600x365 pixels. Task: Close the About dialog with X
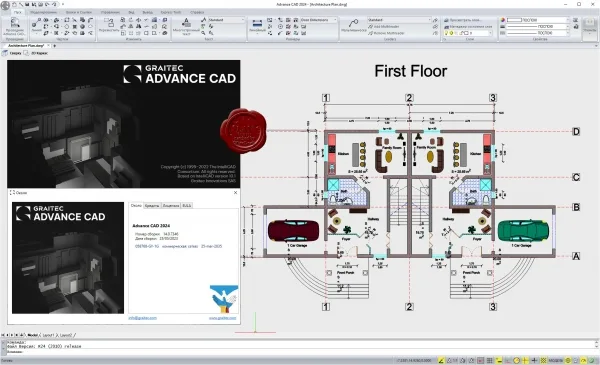(x=235, y=192)
